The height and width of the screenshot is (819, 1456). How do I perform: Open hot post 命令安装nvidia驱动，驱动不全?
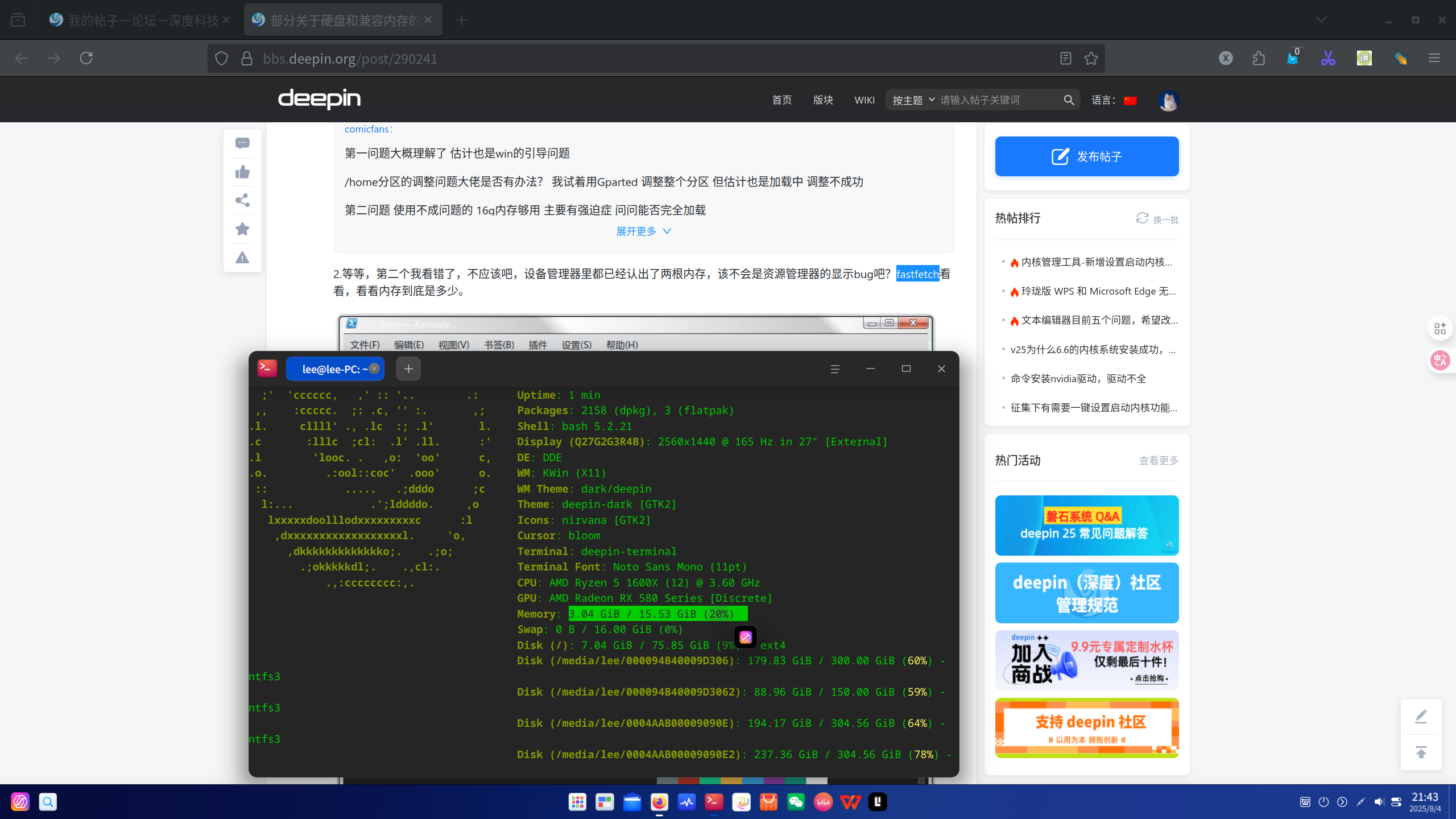pyautogui.click(x=1078, y=379)
